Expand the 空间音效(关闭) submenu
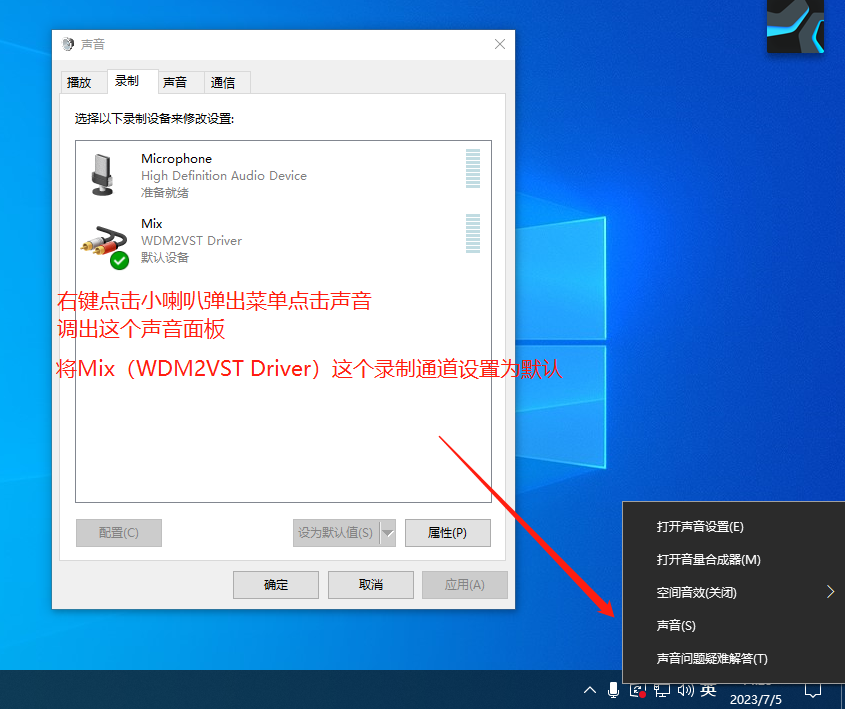Viewport: 845px width, 709px height. coord(829,592)
